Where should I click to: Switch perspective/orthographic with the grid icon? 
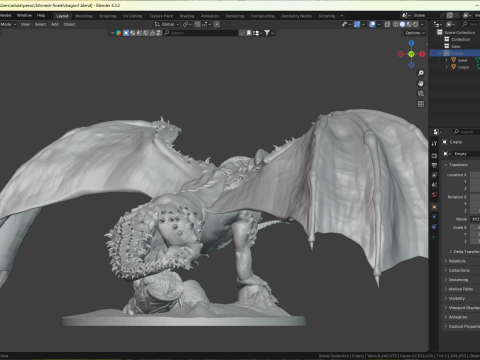[x=421, y=104]
